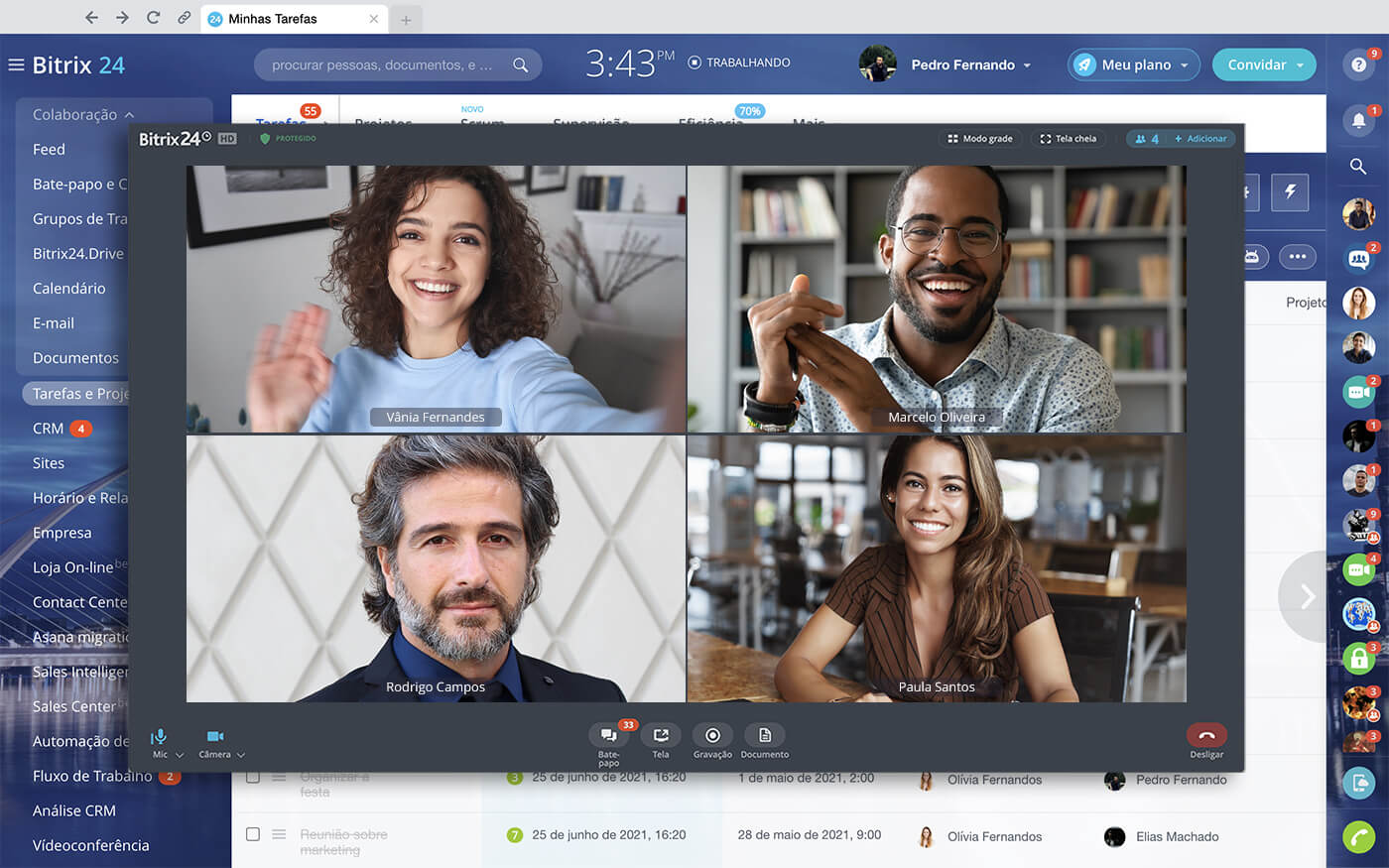Screen dimensions: 1389x868
Task: Switch to Modo grade view
Action: point(980,139)
